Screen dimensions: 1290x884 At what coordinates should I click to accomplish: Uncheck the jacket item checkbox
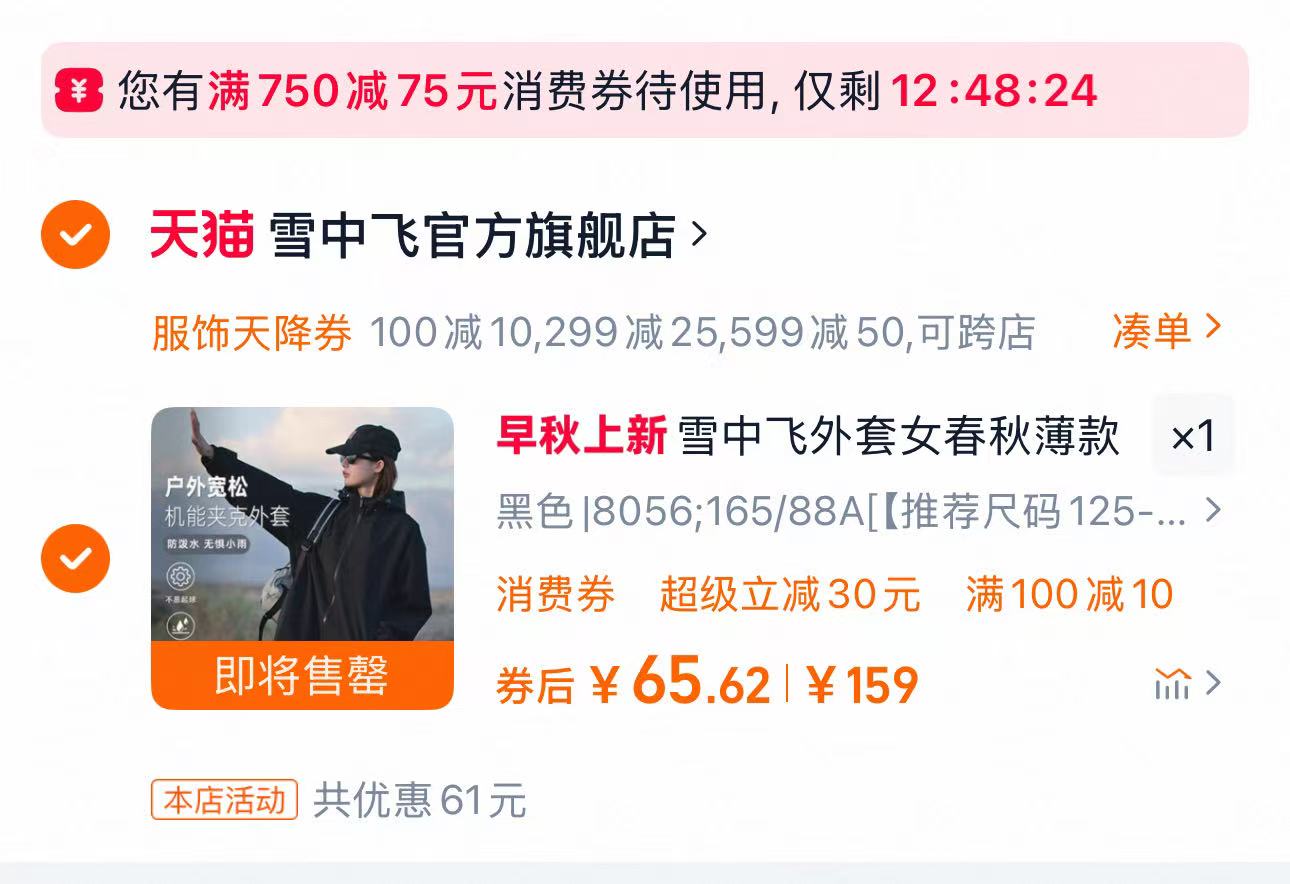click(75, 558)
